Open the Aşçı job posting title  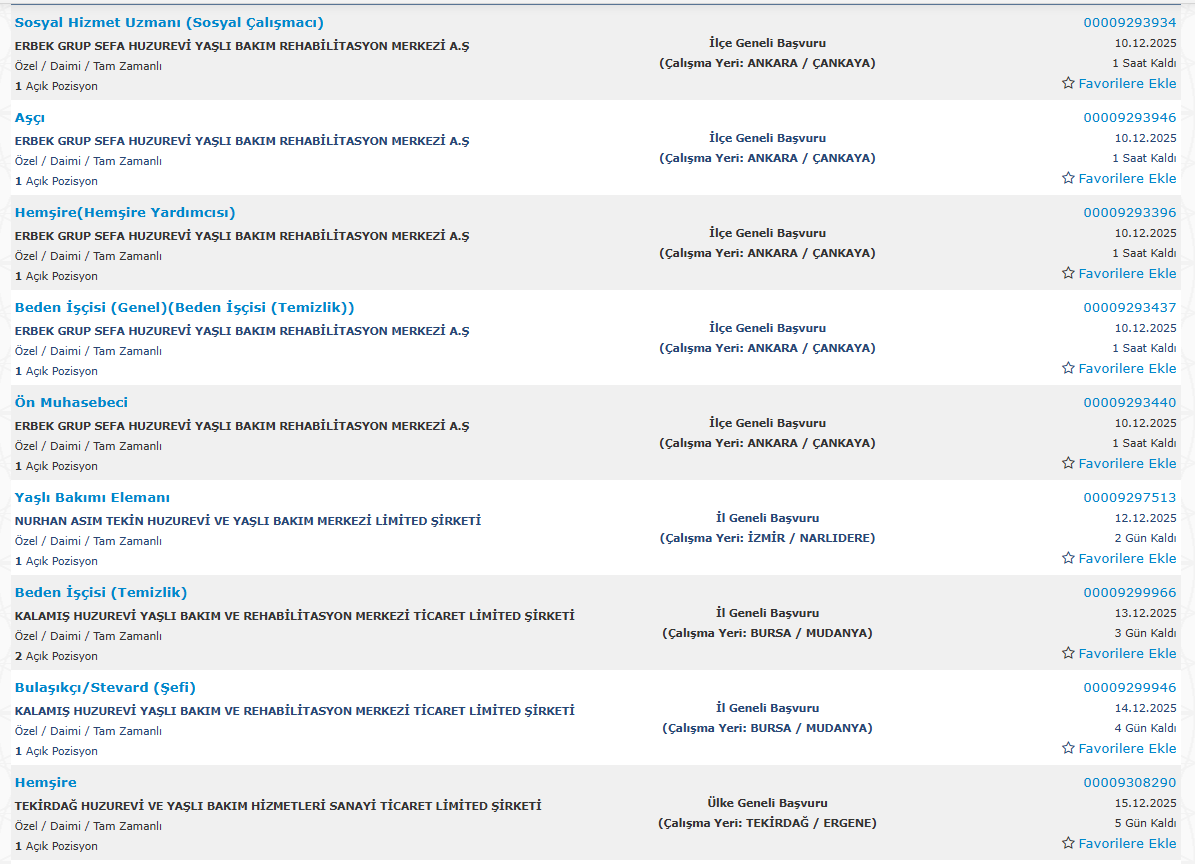[x=30, y=118]
